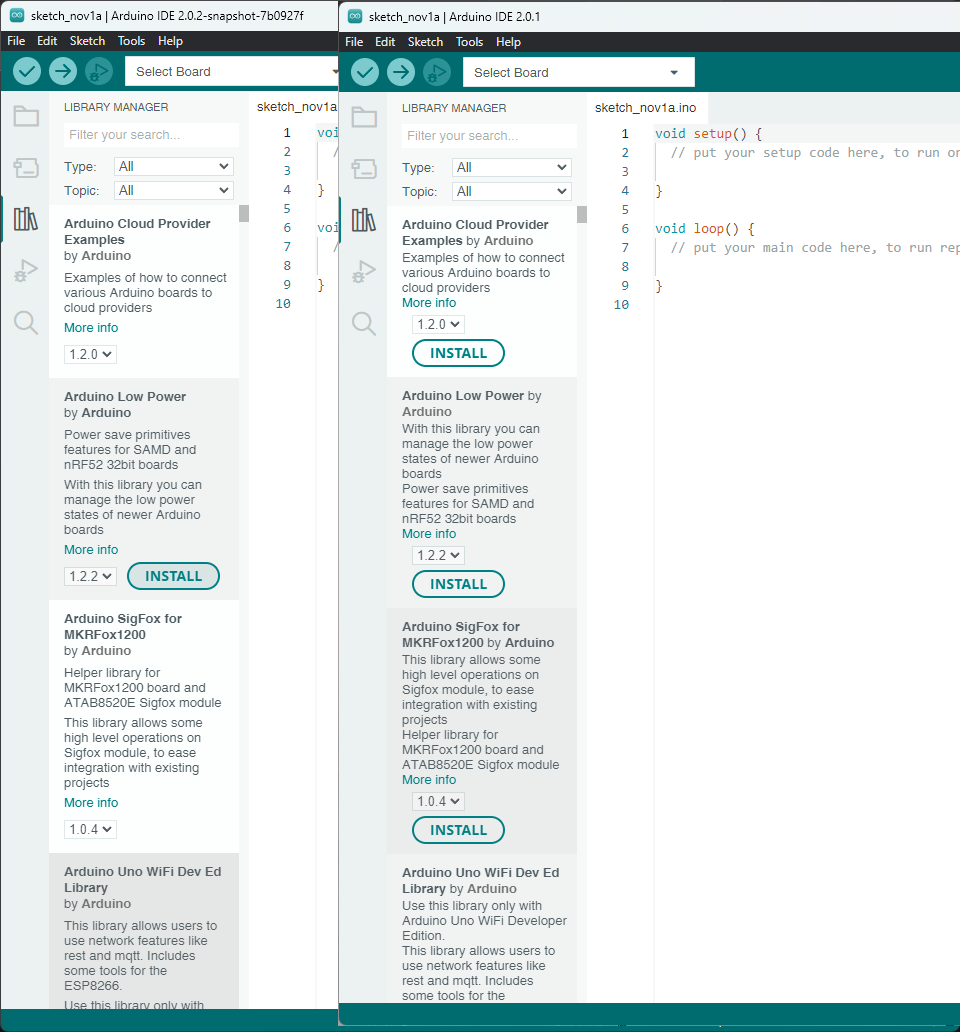This screenshot has width=960, height=1032.
Task: Install Arduino SigFox for MKRFox1200 in IDE 2.0.1
Action: pyautogui.click(x=458, y=830)
